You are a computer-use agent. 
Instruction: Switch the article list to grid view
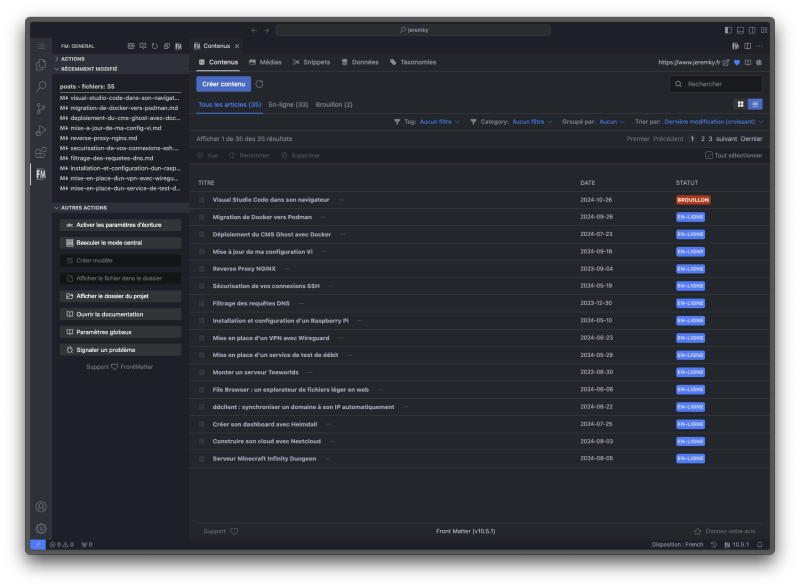pyautogui.click(x=740, y=104)
